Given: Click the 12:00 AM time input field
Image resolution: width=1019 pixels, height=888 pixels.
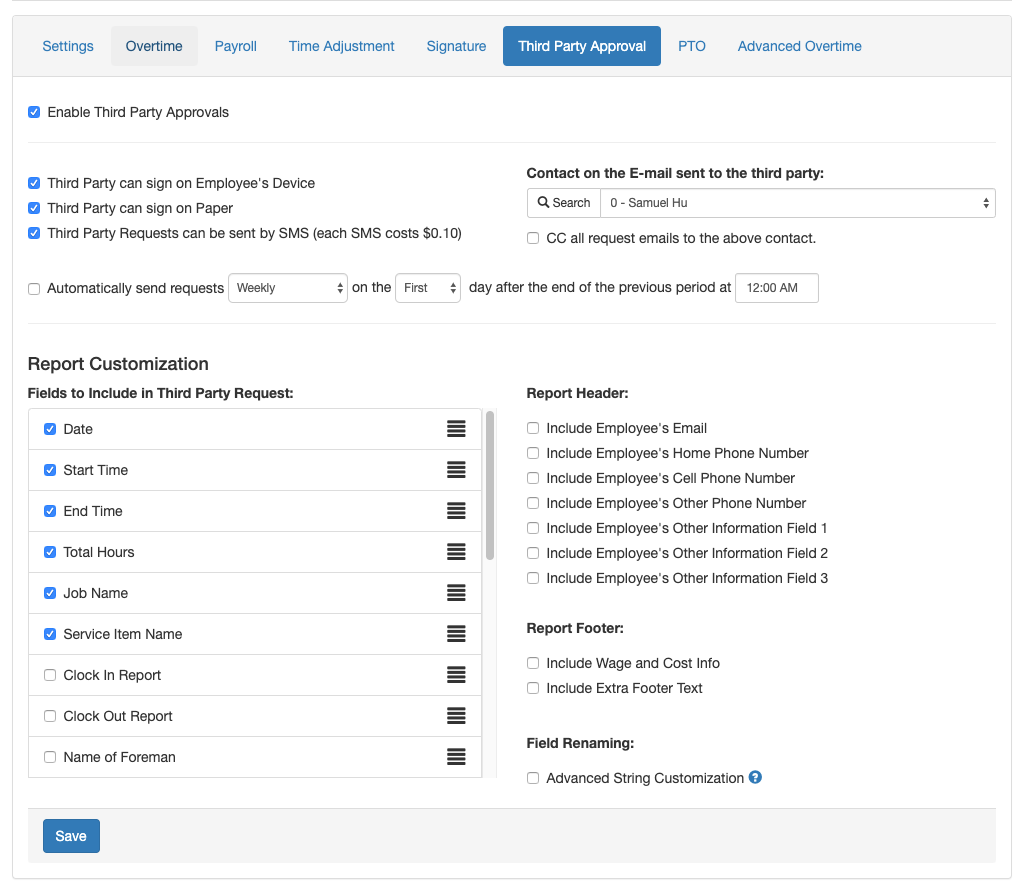Looking at the screenshot, I should [x=776, y=288].
